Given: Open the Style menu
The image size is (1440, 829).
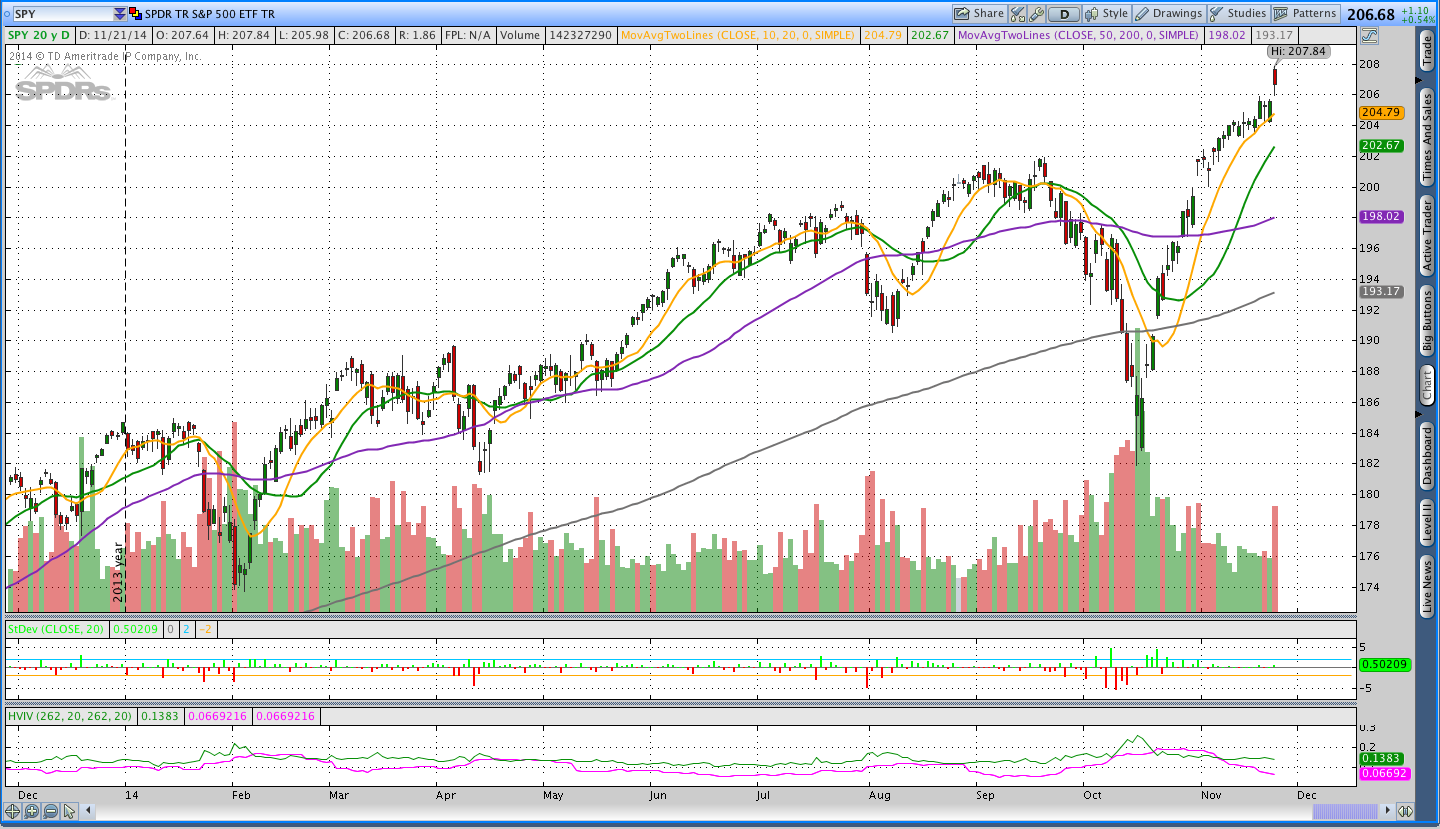Looking at the screenshot, I should [1107, 14].
